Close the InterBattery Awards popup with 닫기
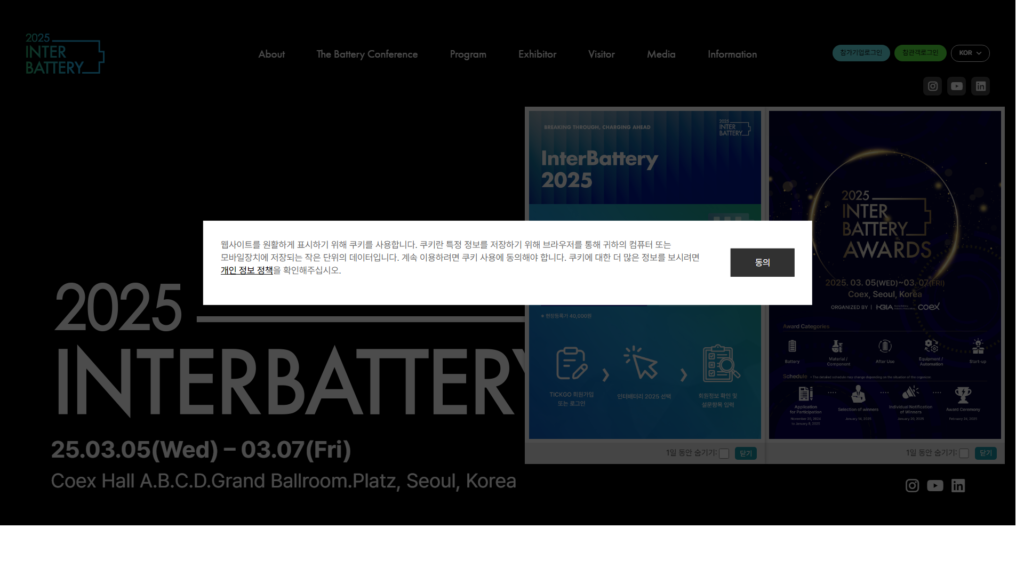 point(985,453)
